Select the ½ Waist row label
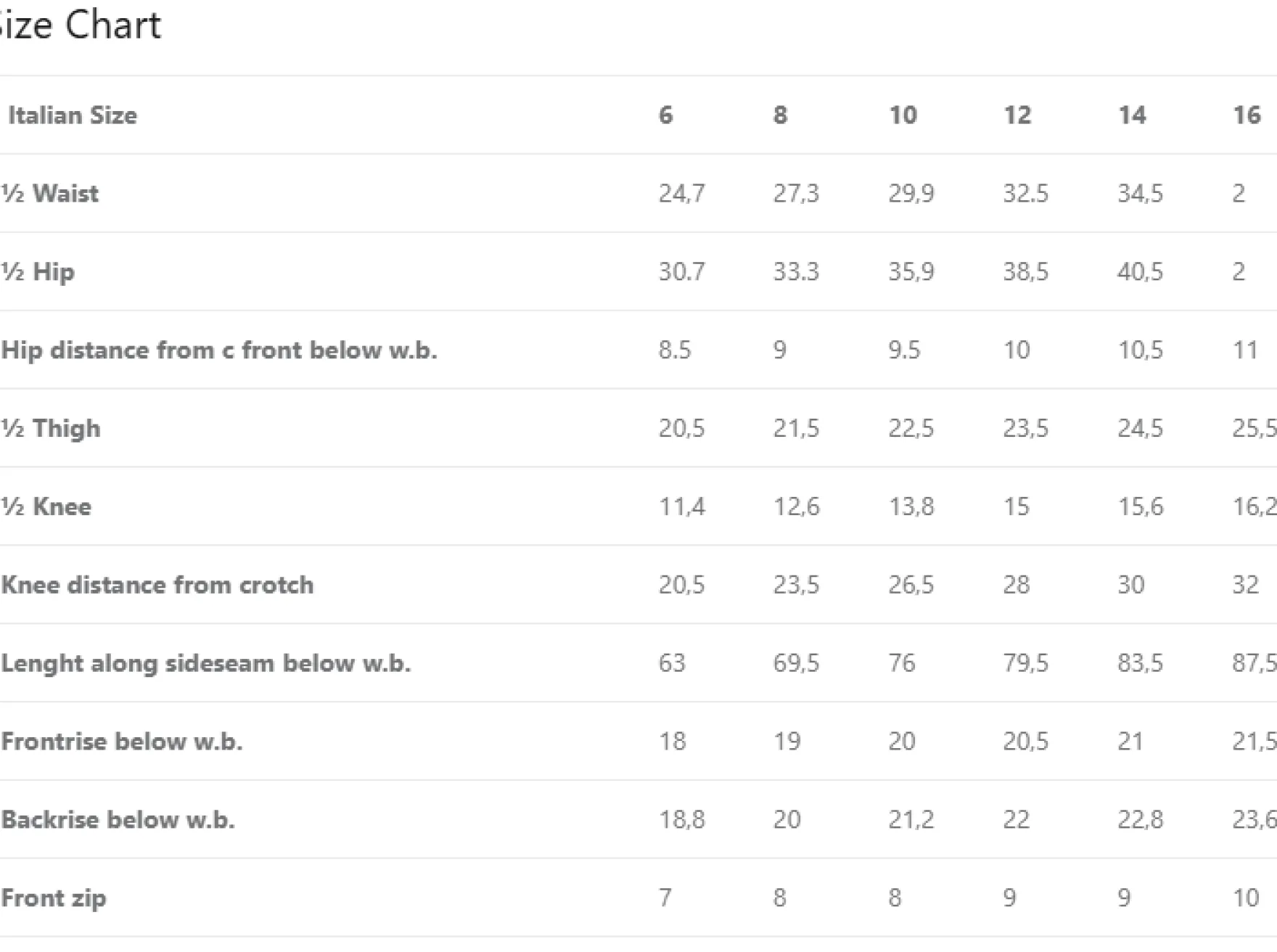This screenshot has width=1277, height=952. click(x=50, y=194)
